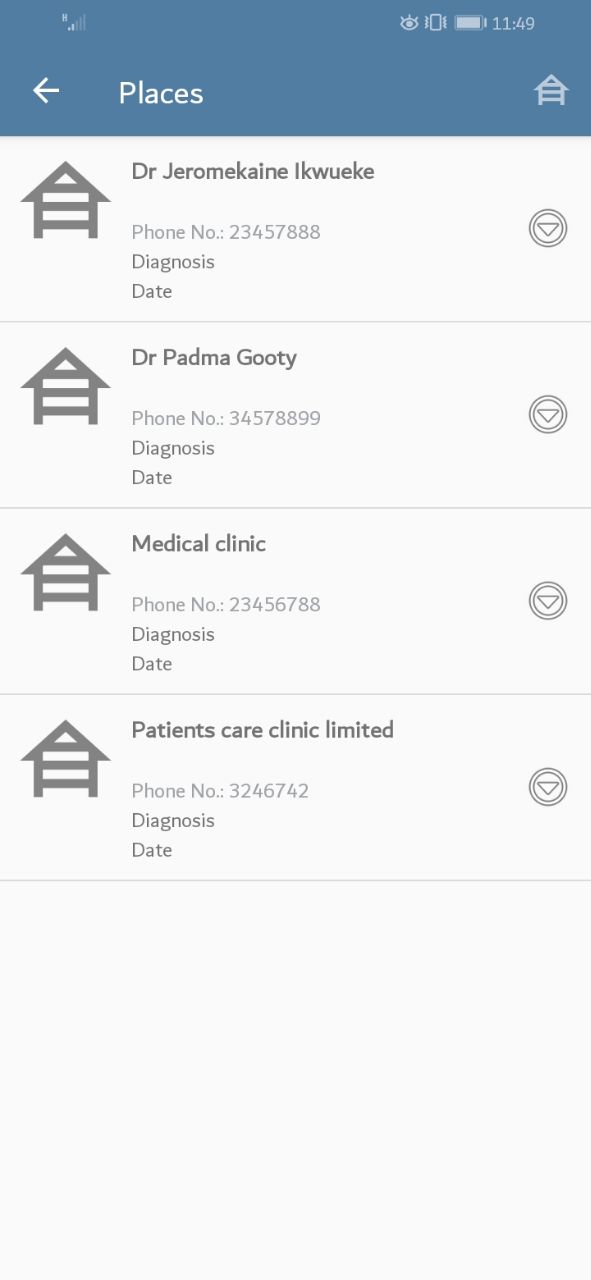This screenshot has width=591, height=1280.
Task: Tap house icon beside Dr Padma Gooty
Action: [x=66, y=386]
